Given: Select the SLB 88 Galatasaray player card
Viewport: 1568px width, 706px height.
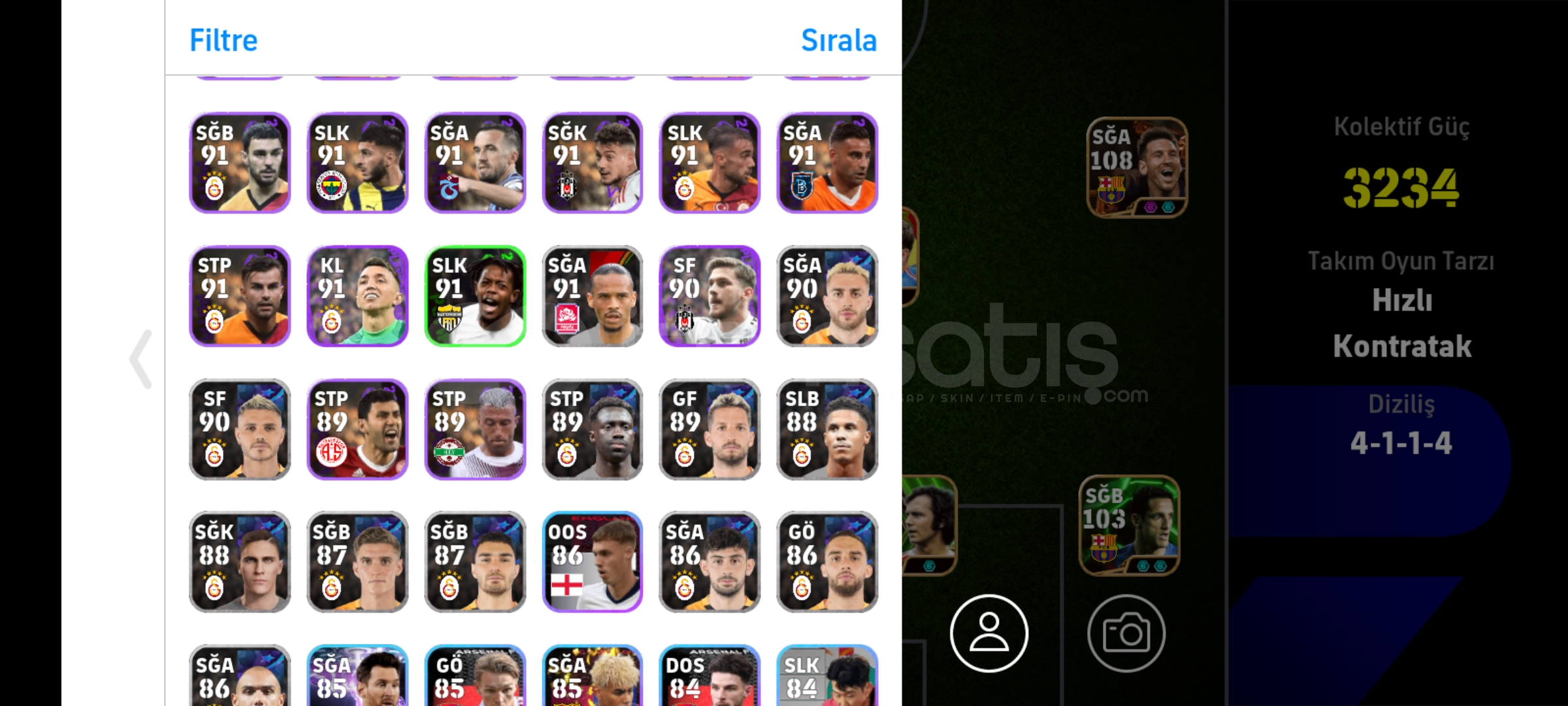Looking at the screenshot, I should [827, 429].
